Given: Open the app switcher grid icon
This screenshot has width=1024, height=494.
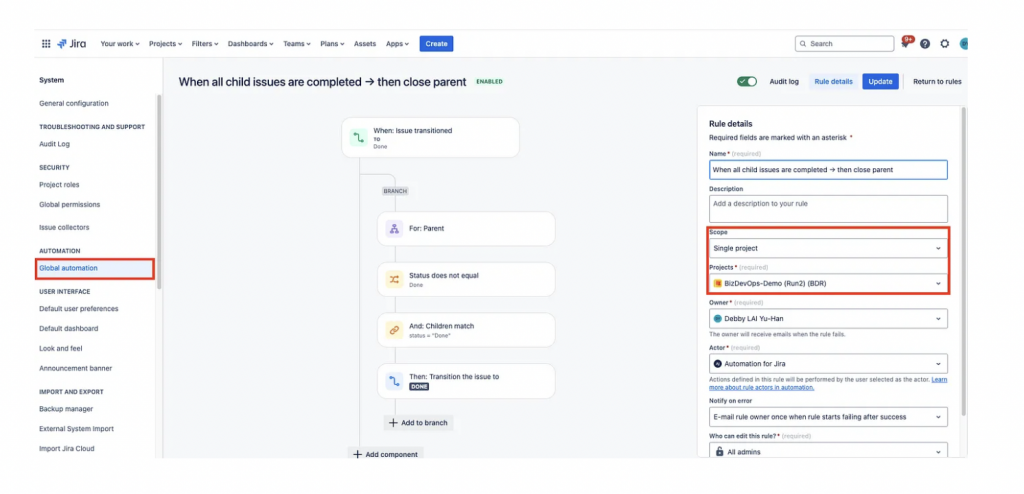Looking at the screenshot, I should click(46, 44).
